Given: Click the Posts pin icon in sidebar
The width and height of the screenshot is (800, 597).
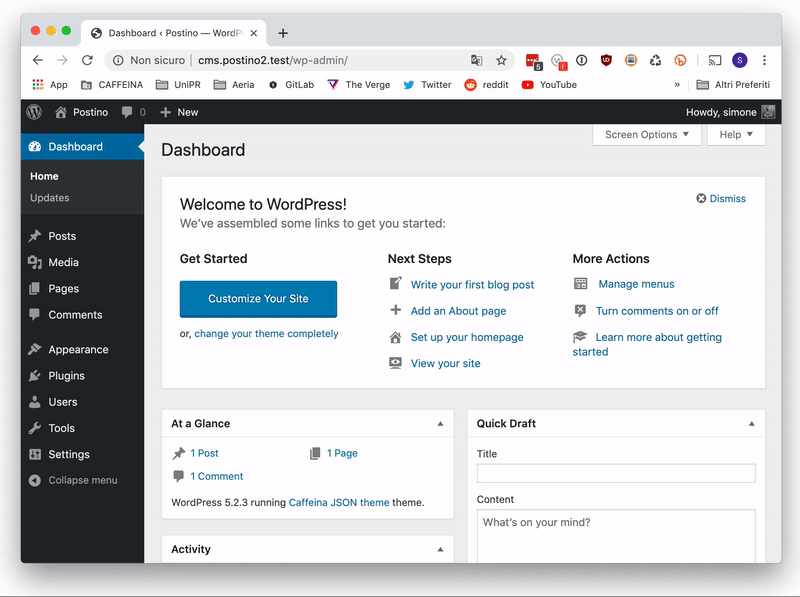Looking at the screenshot, I should point(35,236).
